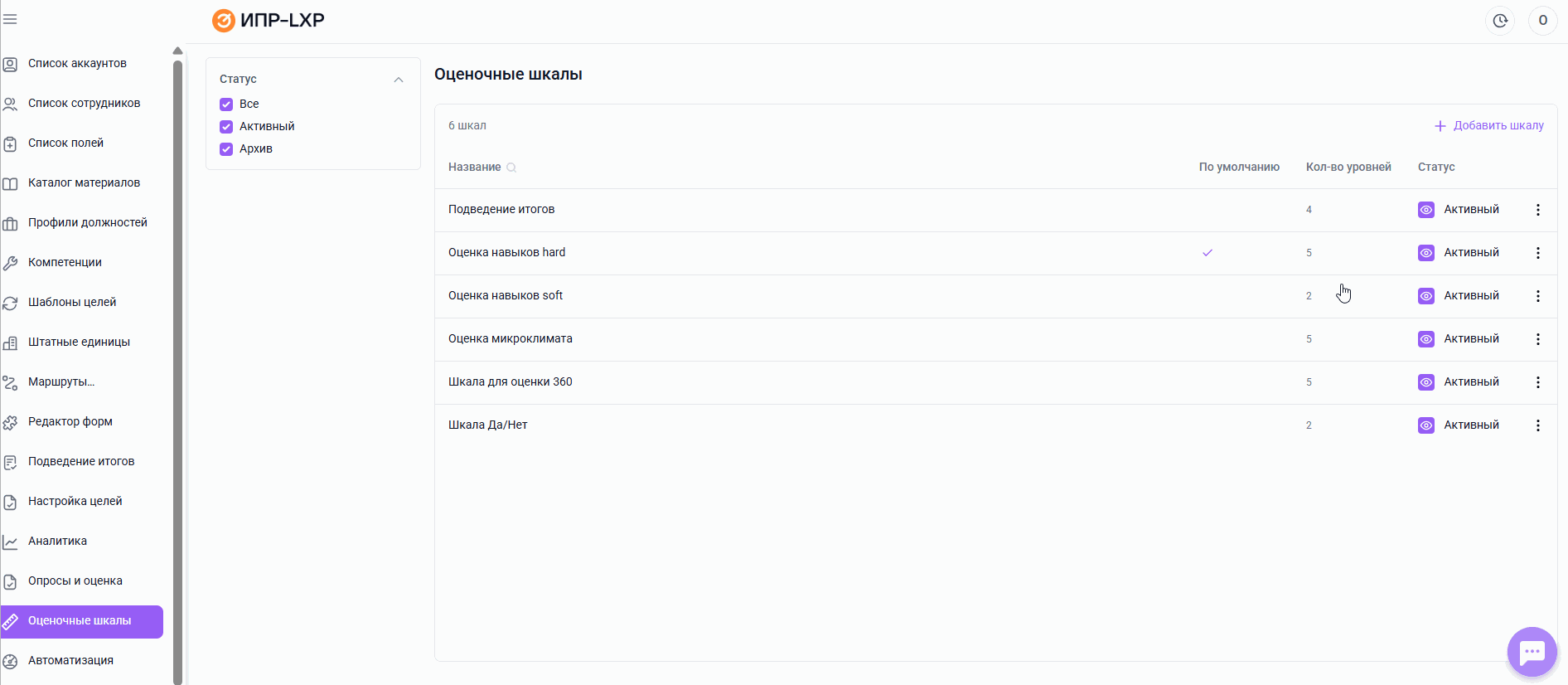
Task: Open the chat support bubble
Action: 1532,652
